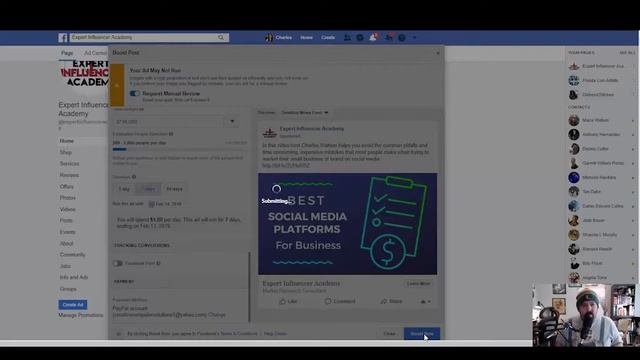The width and height of the screenshot is (640, 360).
Task: Click the Like icon under ad preview
Action: coord(282,301)
